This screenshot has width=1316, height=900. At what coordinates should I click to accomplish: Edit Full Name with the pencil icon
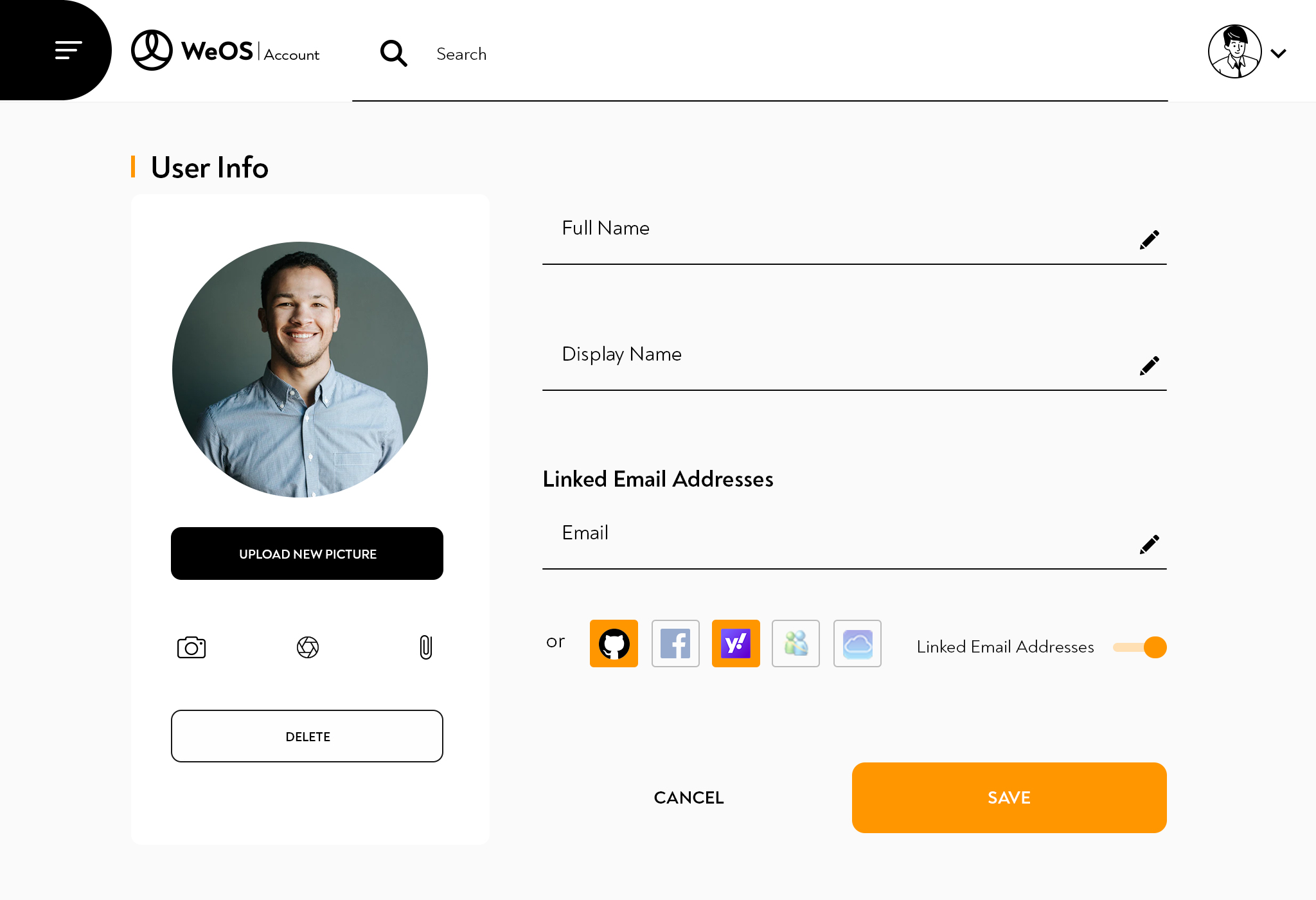click(1149, 240)
